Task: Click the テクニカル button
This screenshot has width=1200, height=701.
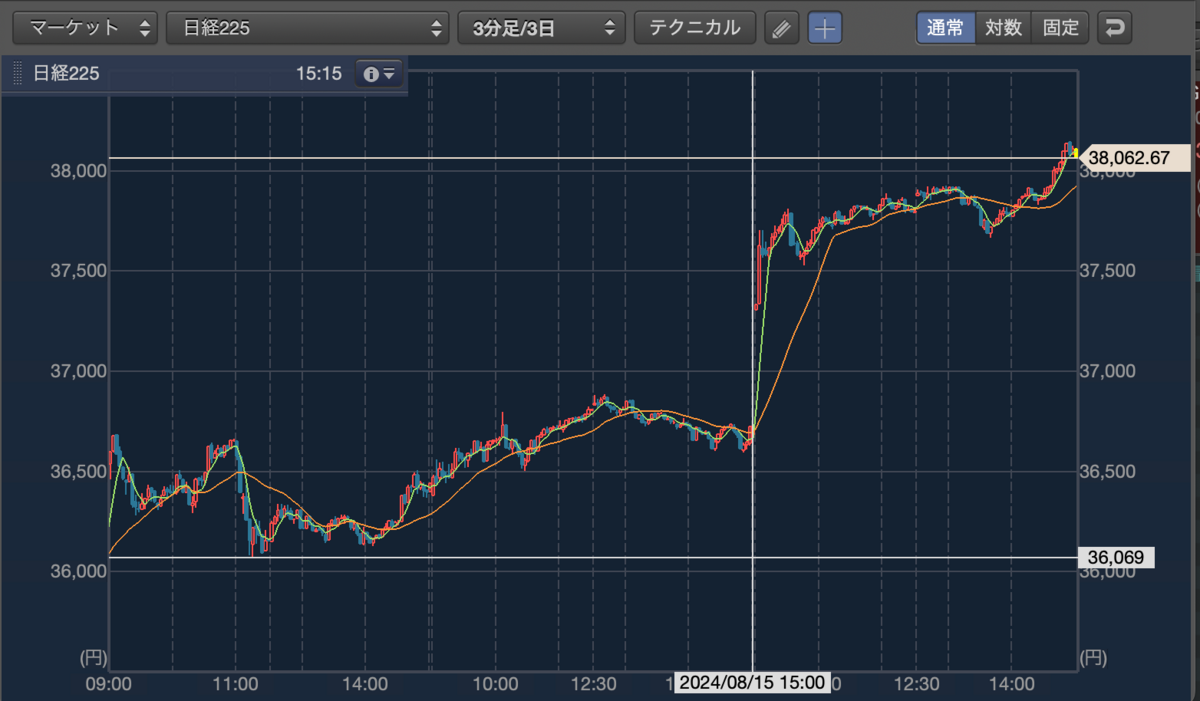Action: coord(695,28)
